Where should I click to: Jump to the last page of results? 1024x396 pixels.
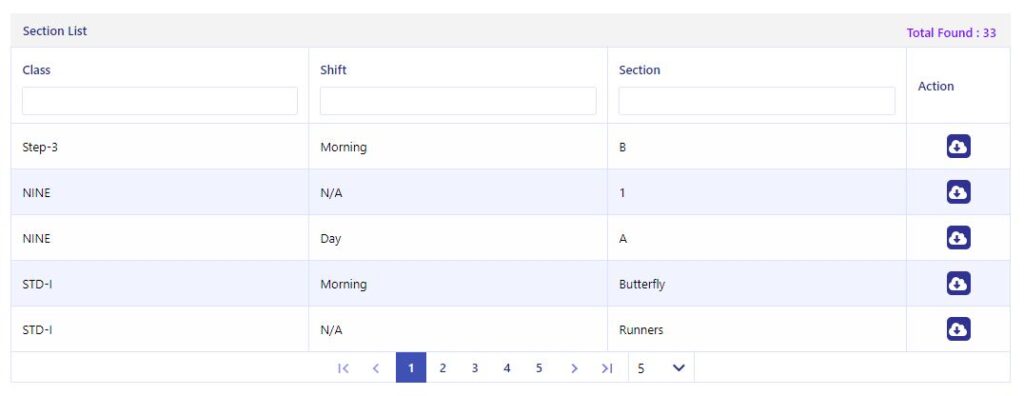607,369
